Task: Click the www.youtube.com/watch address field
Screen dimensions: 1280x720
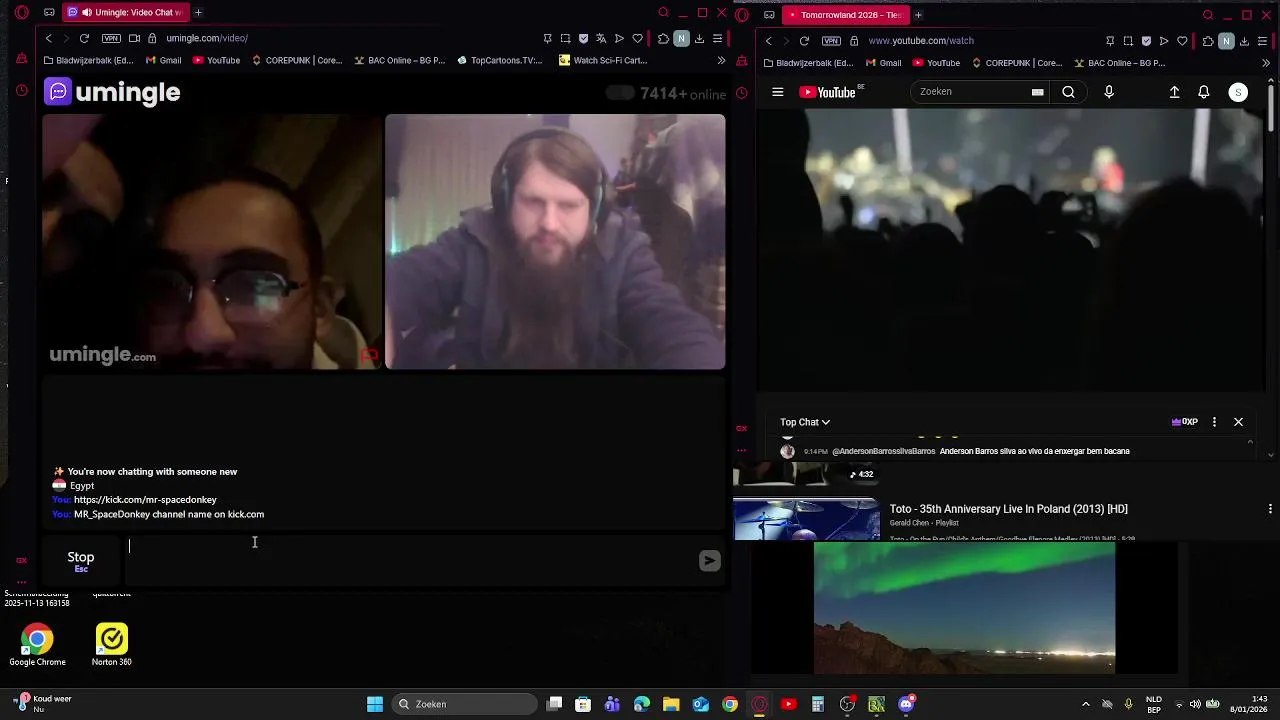Action: coord(921,41)
